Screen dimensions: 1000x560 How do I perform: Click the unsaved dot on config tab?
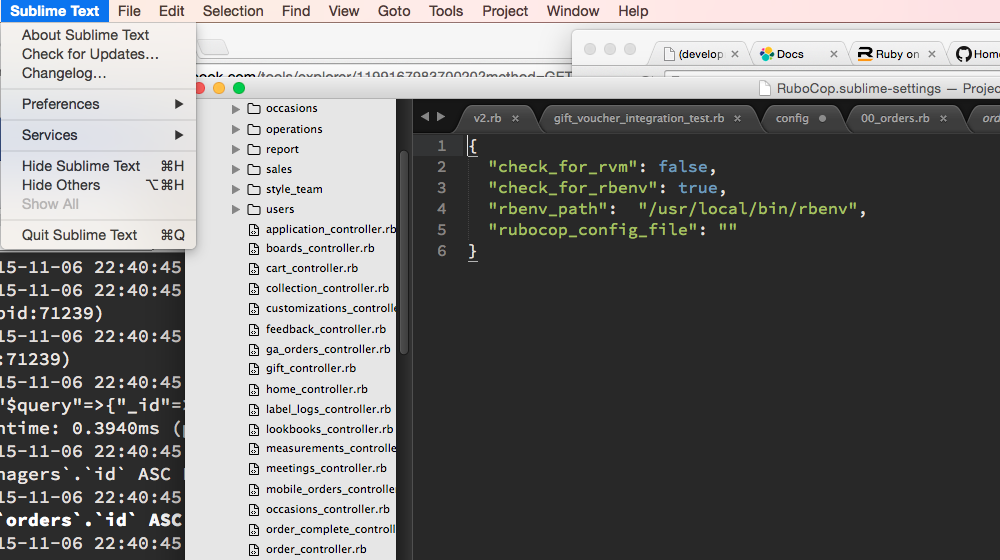(x=823, y=119)
